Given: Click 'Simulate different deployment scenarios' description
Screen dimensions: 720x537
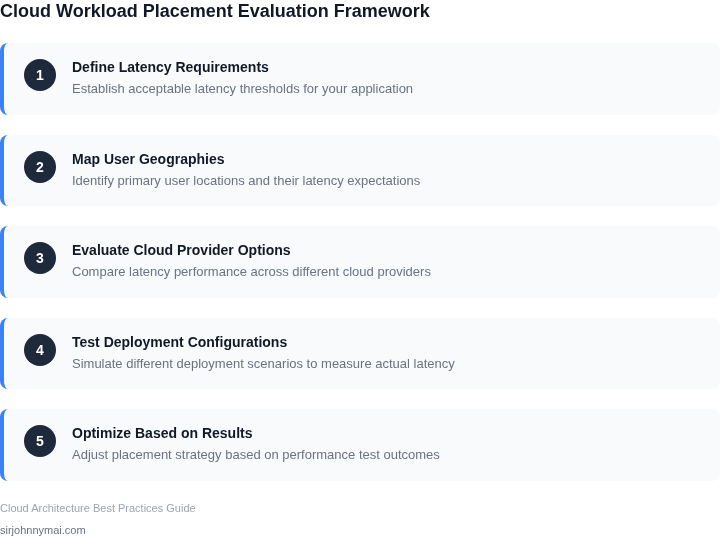Looking at the screenshot, I should point(263,363).
